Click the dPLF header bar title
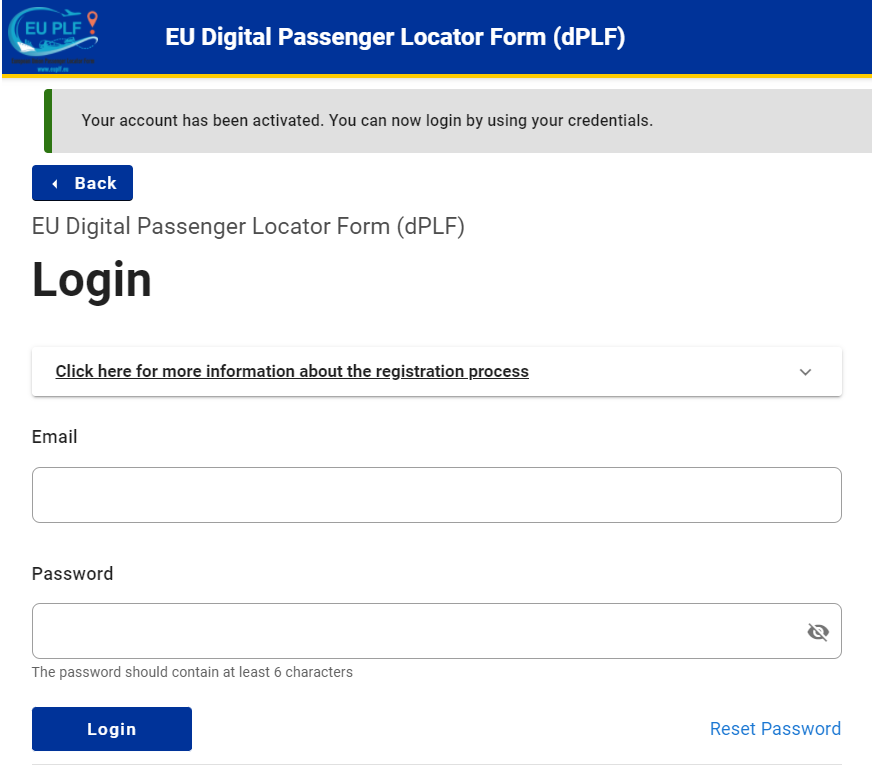The image size is (874, 773). click(393, 37)
